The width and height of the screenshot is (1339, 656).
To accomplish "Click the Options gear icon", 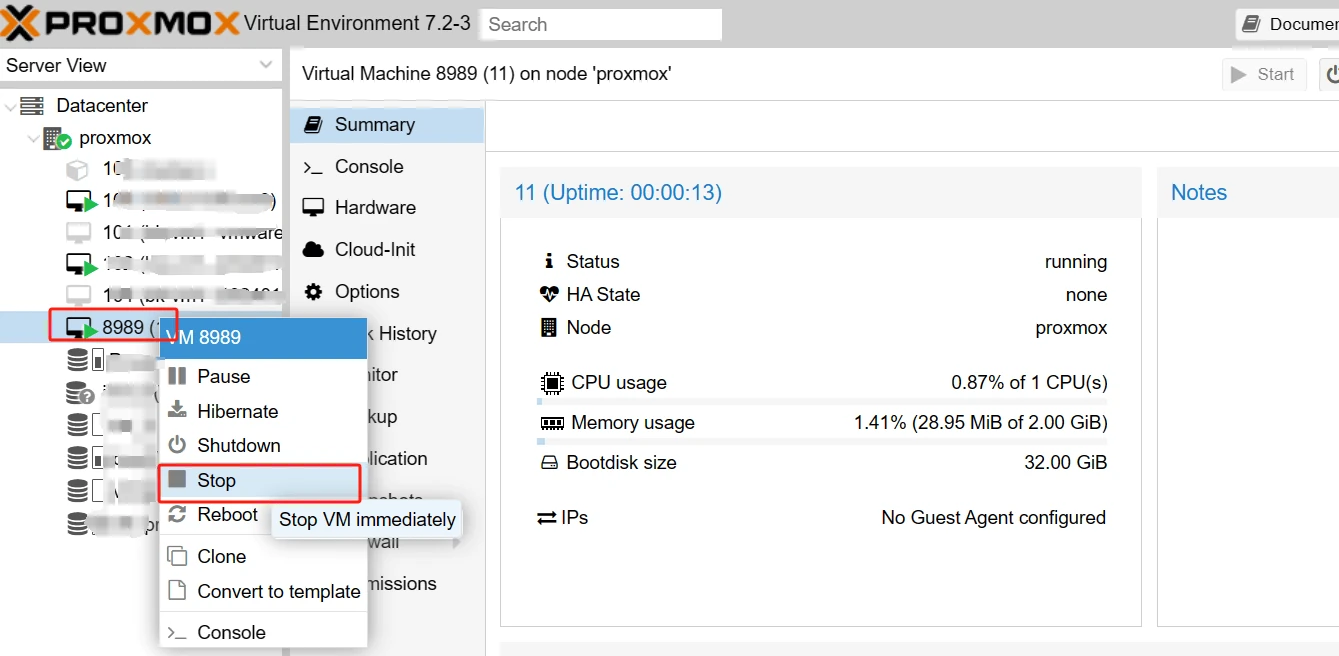I will pyautogui.click(x=313, y=291).
